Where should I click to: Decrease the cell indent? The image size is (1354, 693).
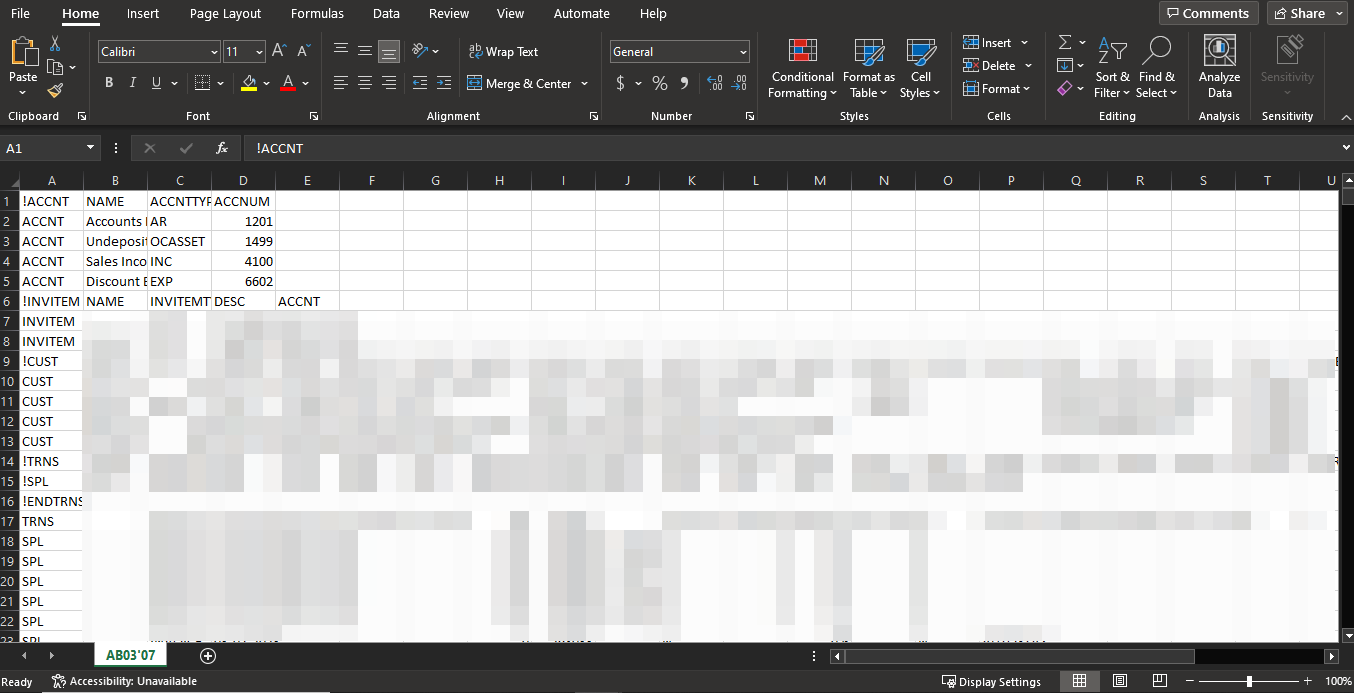point(420,83)
